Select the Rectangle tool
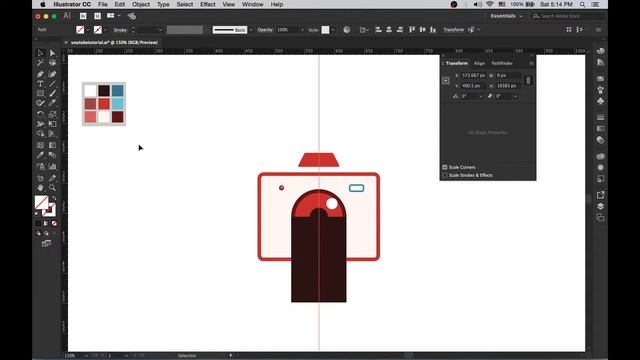The height and width of the screenshot is (360, 640). [40, 94]
